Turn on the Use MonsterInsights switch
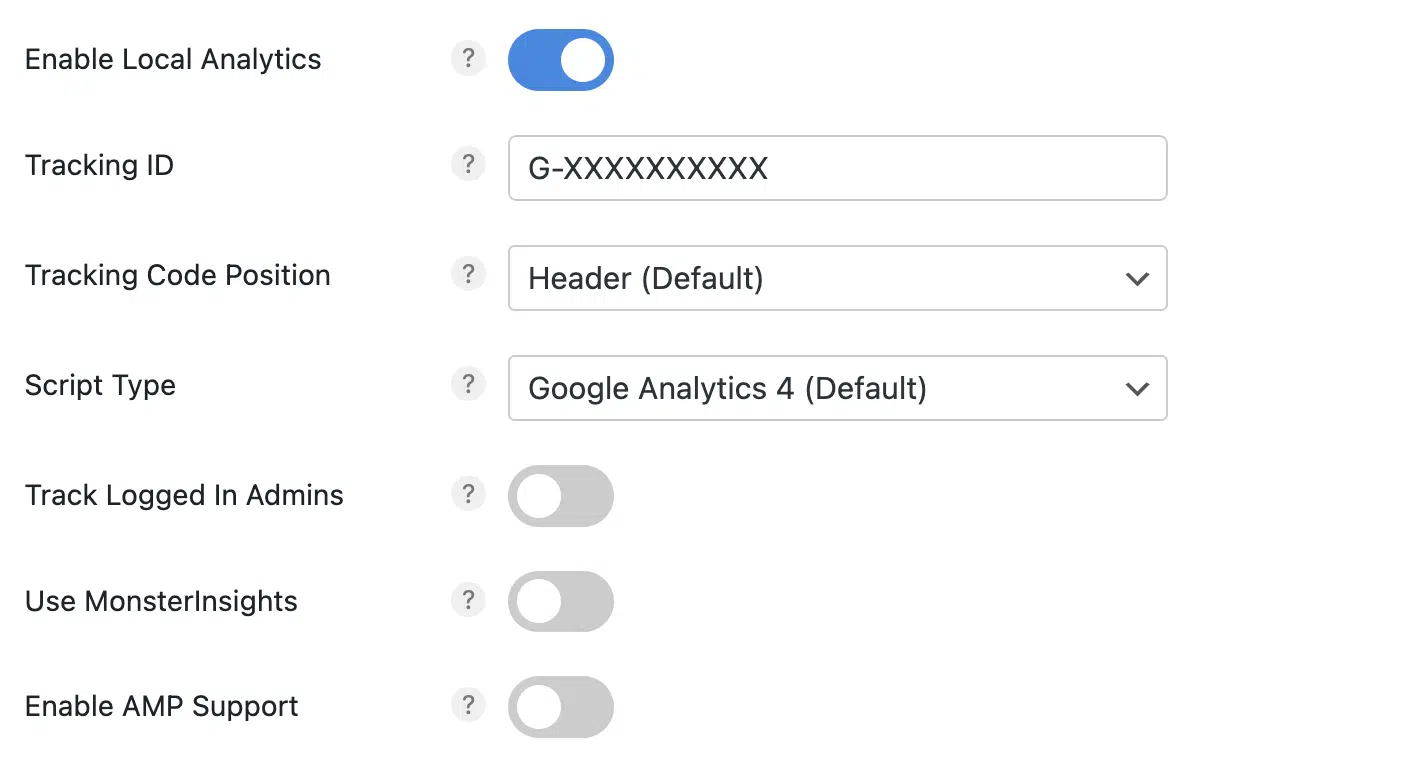 point(561,601)
